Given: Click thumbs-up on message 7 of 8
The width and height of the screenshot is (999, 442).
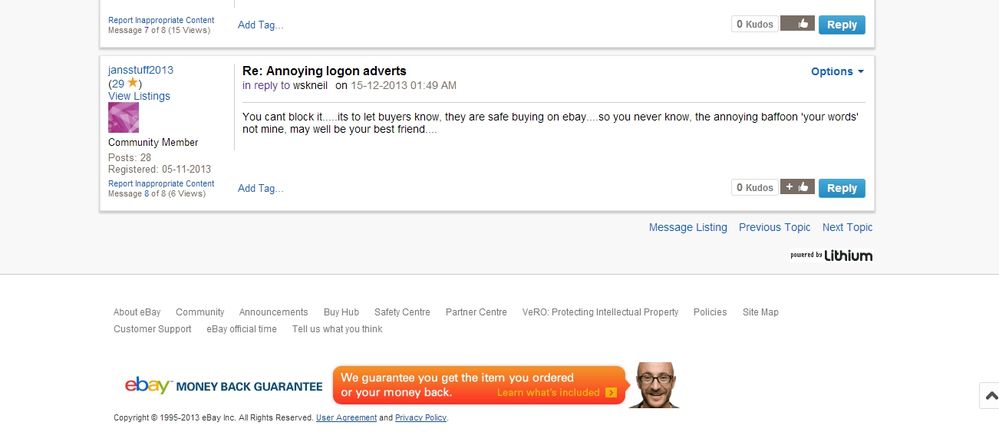Looking at the screenshot, I should (x=797, y=24).
